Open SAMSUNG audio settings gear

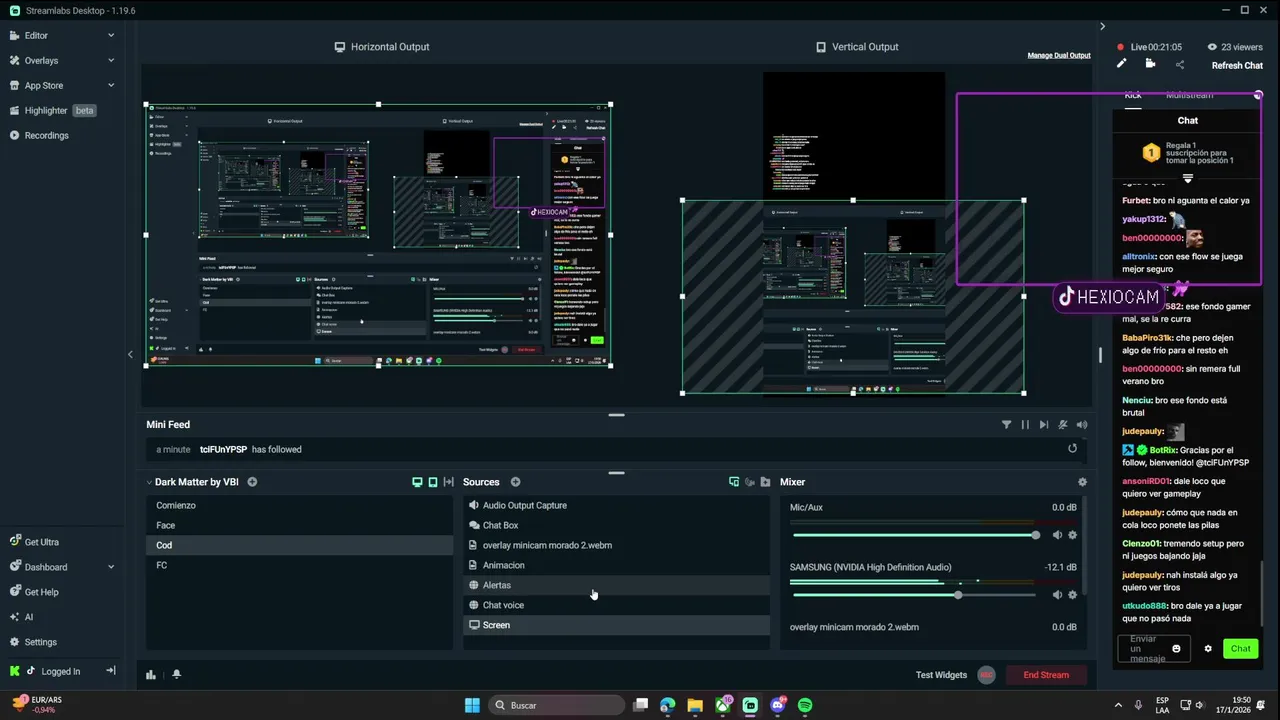tap(1073, 595)
